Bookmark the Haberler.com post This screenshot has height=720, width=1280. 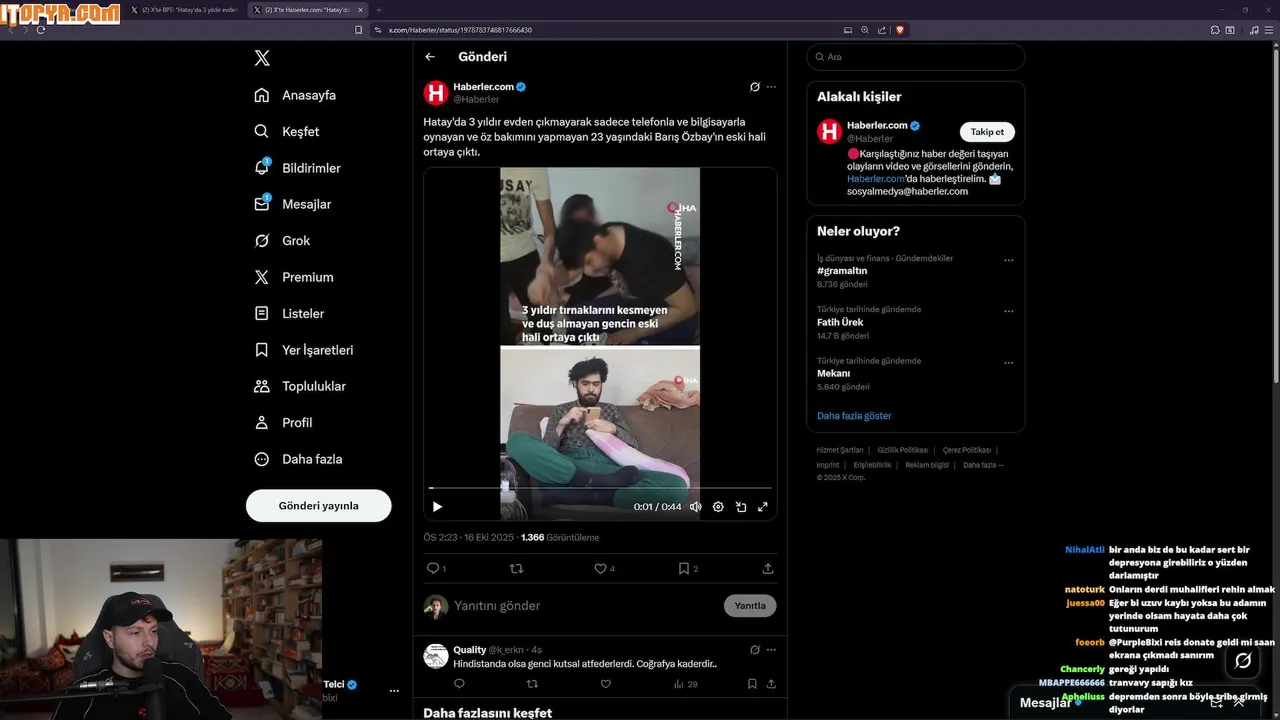point(688,568)
